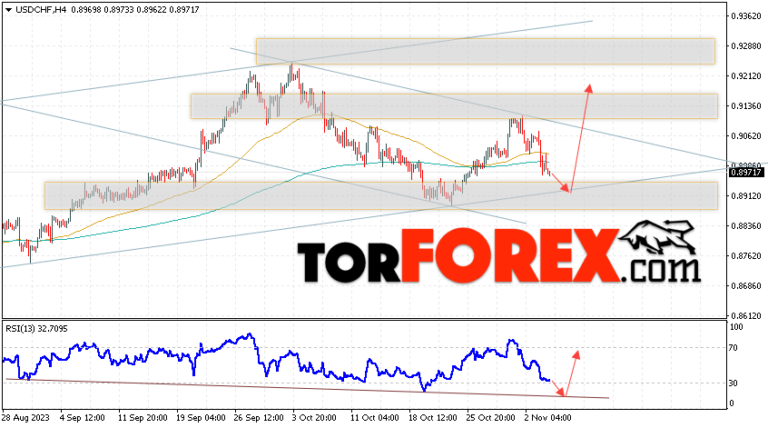This screenshot has width=768, height=428.
Task: Click the 0.93620 price axis label
Action: click(x=745, y=17)
